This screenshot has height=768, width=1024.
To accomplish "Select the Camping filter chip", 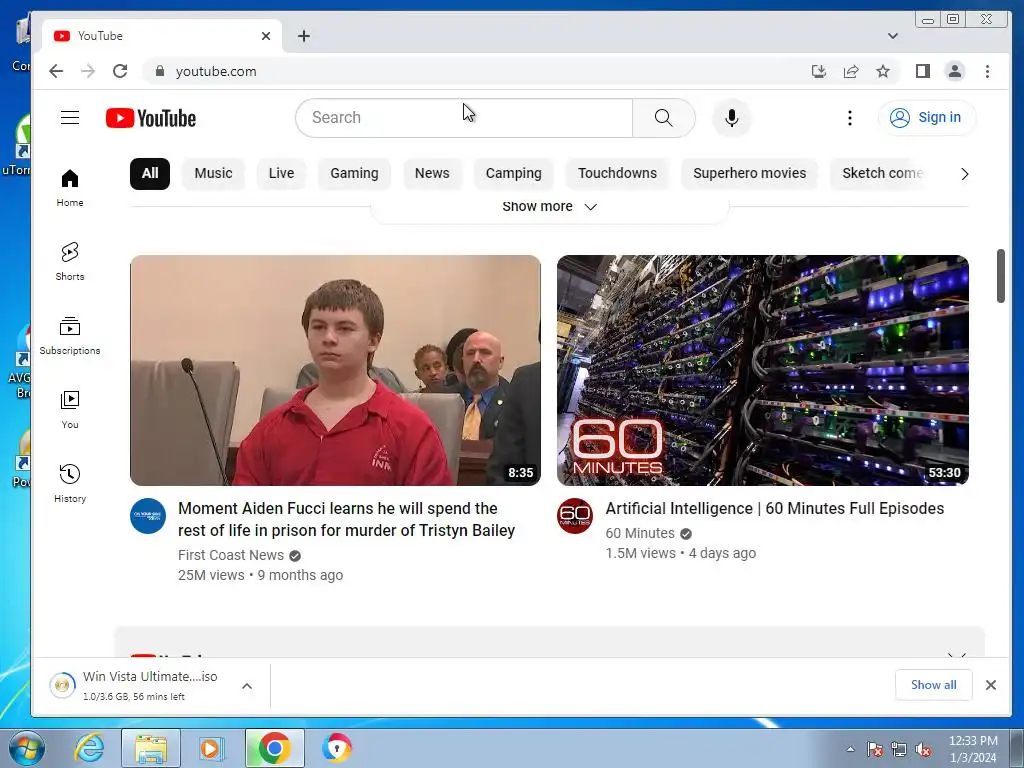I will click(513, 174).
